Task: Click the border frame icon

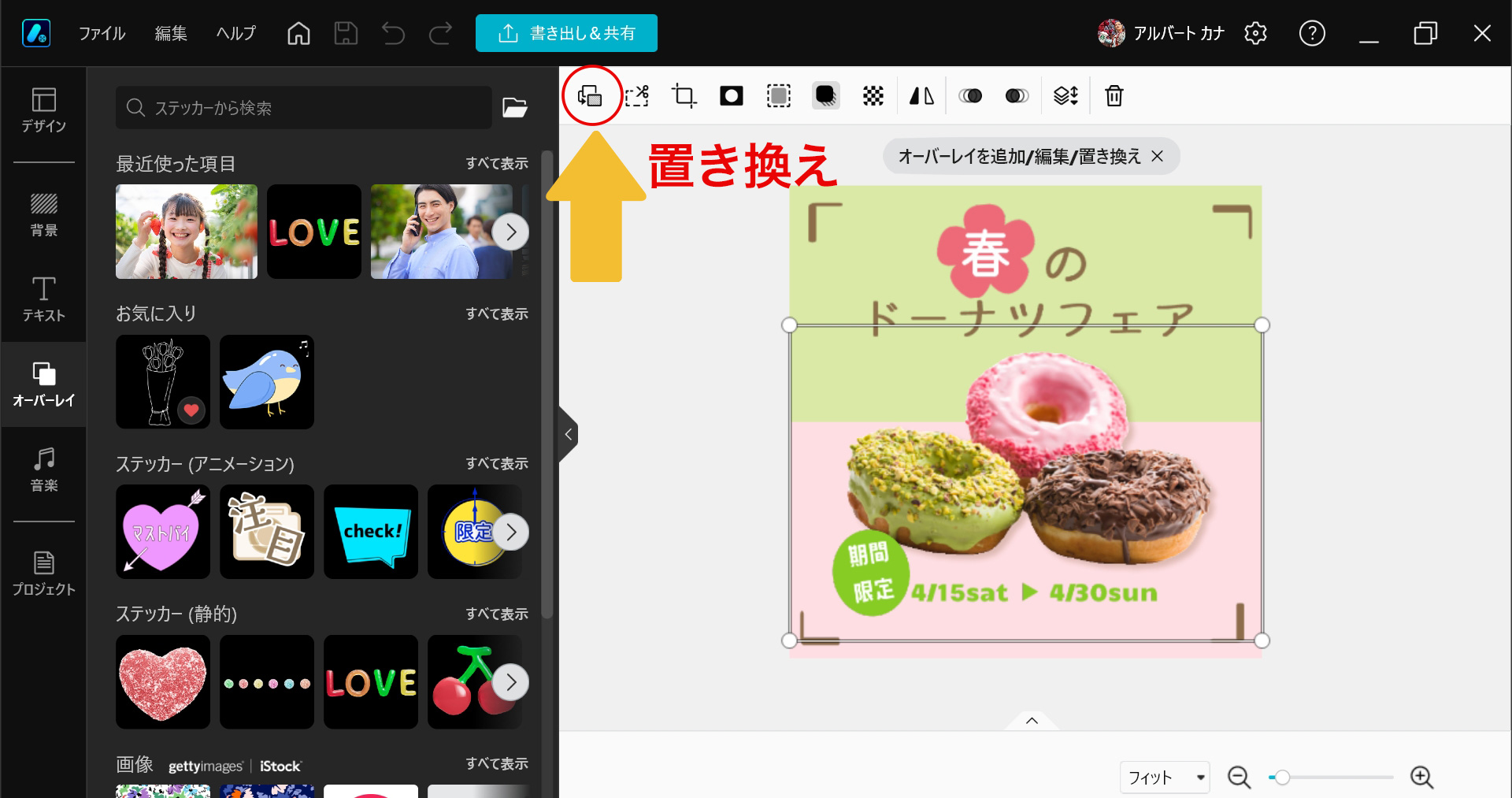Action: [779, 96]
